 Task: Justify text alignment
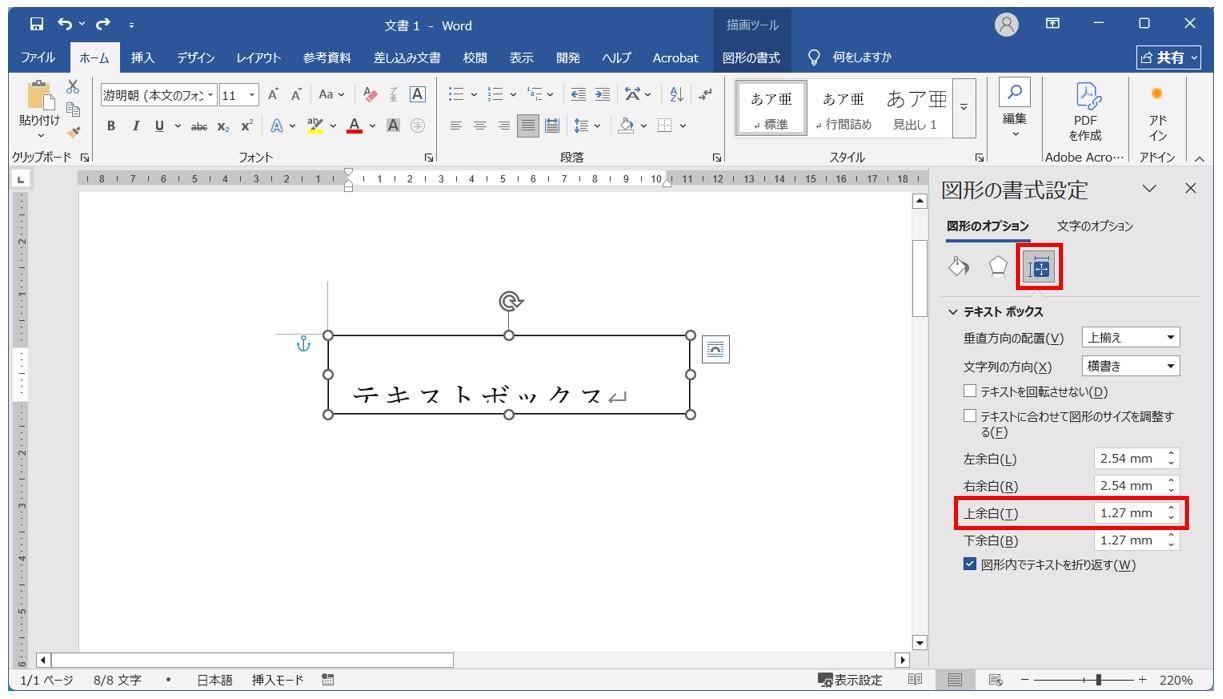pyautogui.click(x=527, y=126)
